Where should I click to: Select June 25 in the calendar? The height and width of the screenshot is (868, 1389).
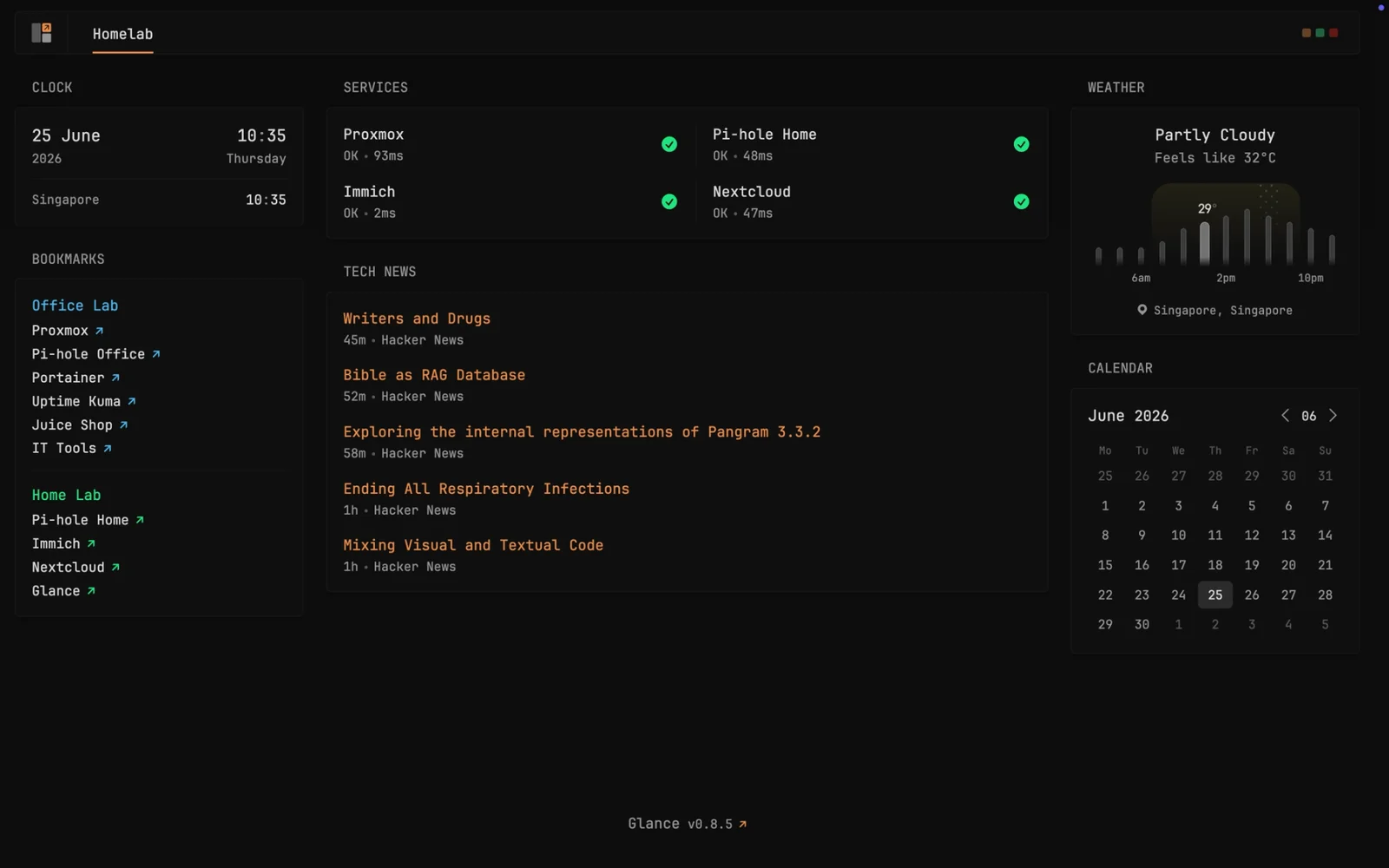(1215, 595)
